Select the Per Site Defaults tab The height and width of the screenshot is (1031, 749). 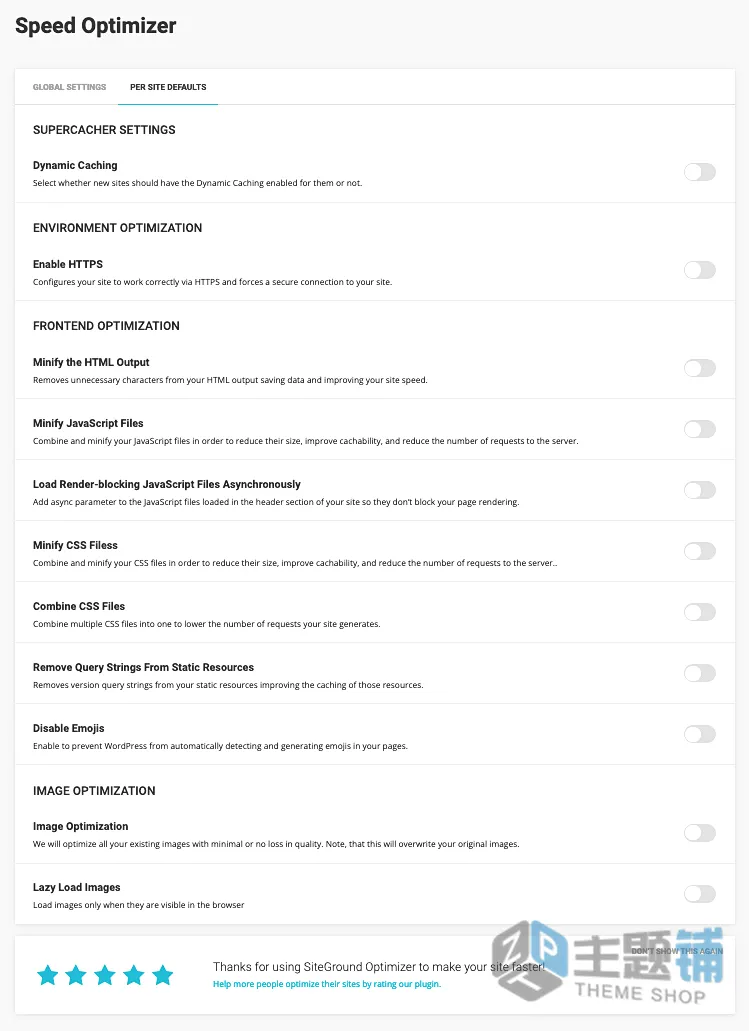168,87
